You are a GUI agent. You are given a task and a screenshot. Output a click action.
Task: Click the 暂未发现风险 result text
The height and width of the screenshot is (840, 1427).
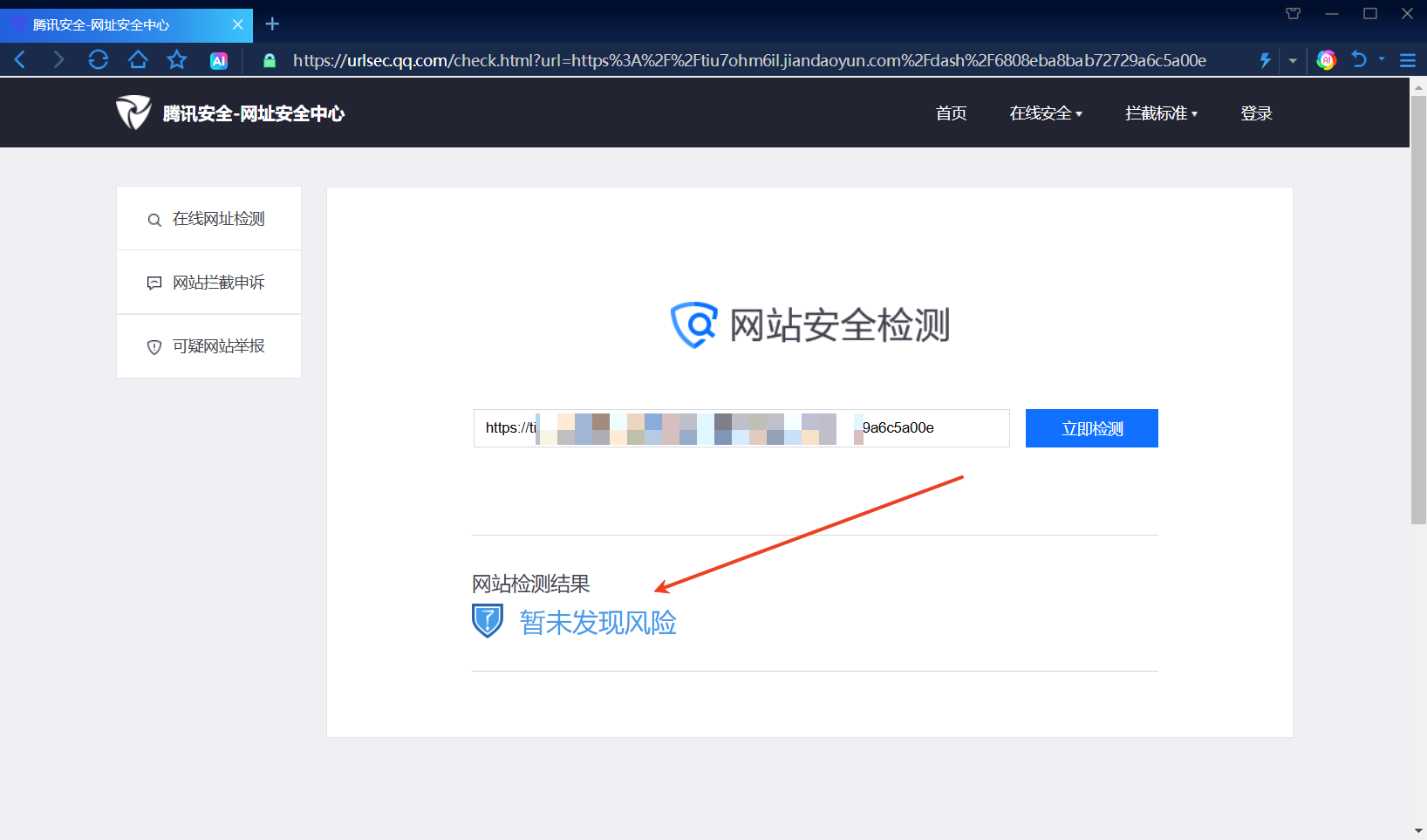click(x=598, y=623)
